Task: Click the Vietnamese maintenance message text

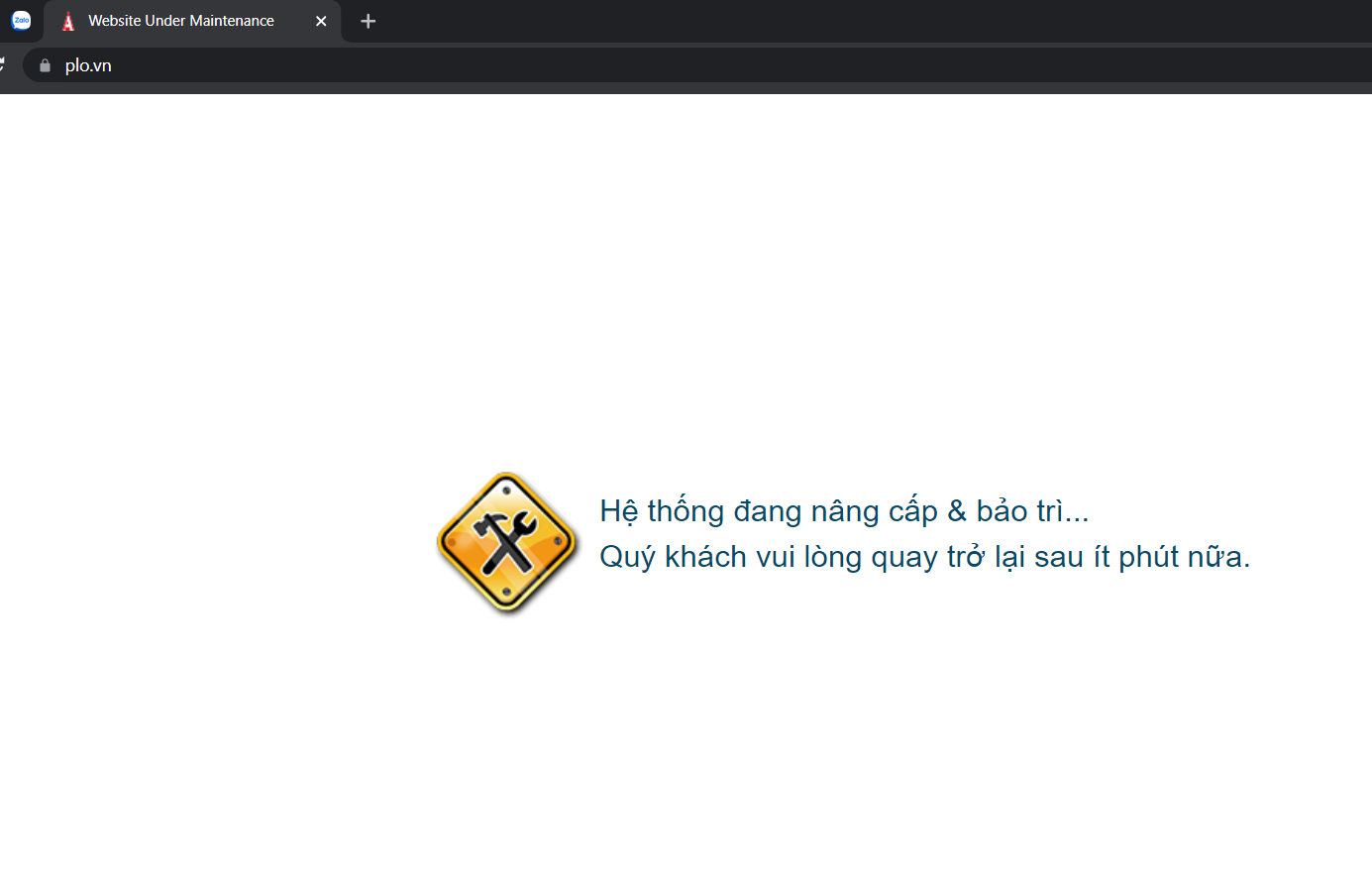Action: click(x=843, y=509)
